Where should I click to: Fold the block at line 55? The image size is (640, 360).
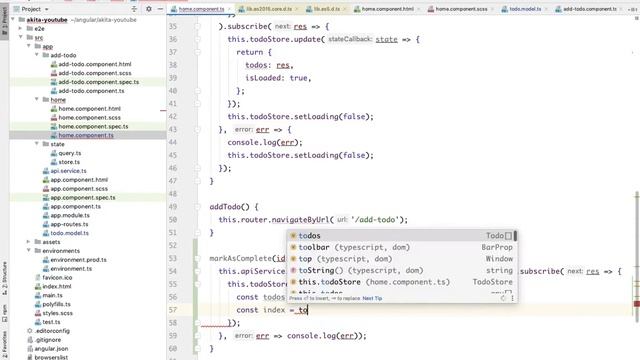click(x=198, y=284)
